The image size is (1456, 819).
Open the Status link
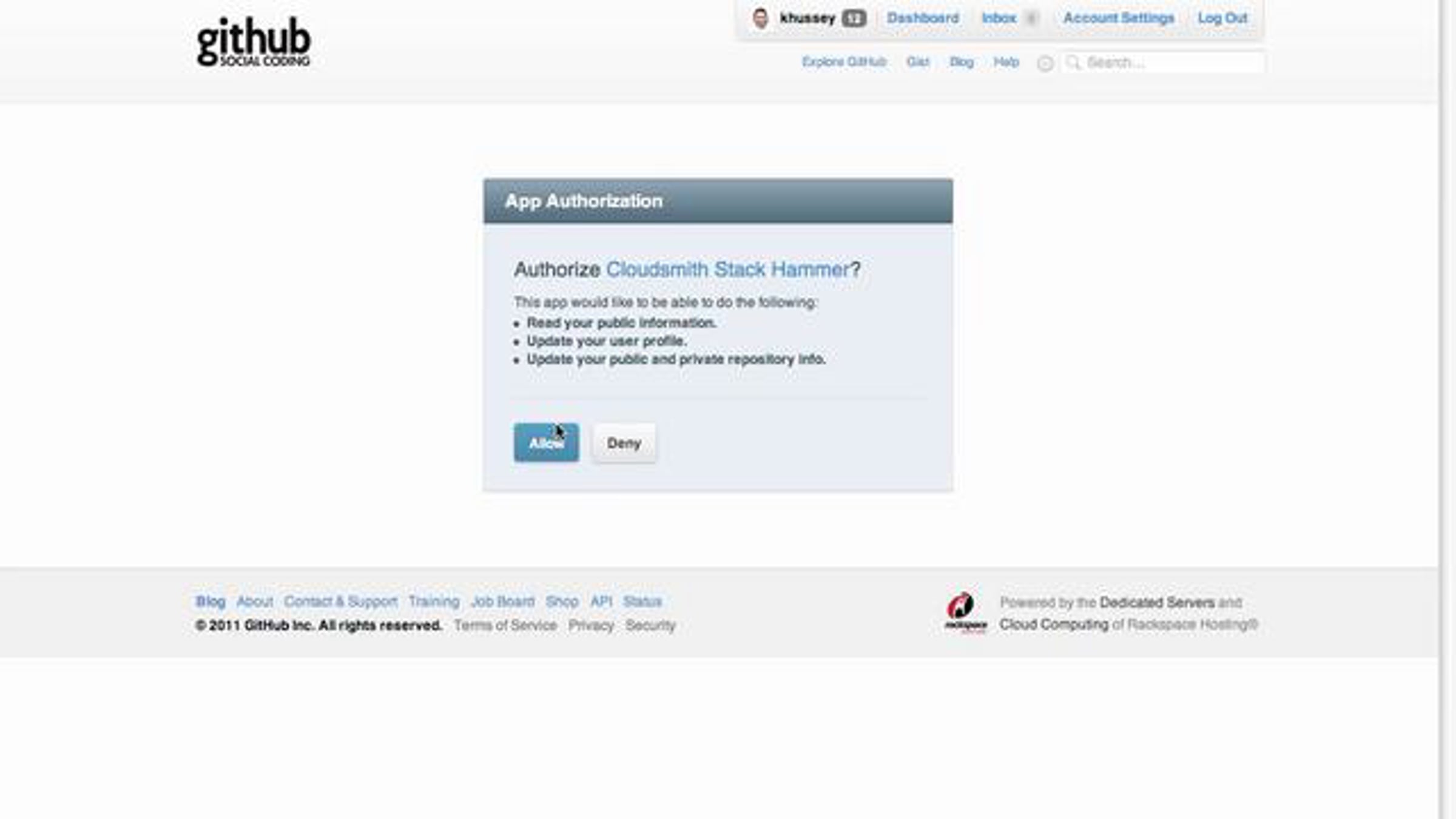pyautogui.click(x=642, y=601)
